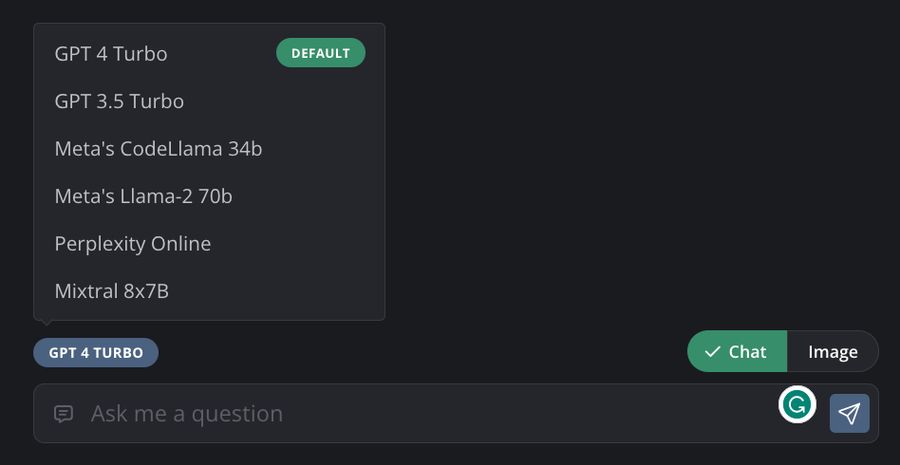This screenshot has width=900, height=465.
Task: Click the blue GPT 4 TURBO pill
Action: coord(96,352)
